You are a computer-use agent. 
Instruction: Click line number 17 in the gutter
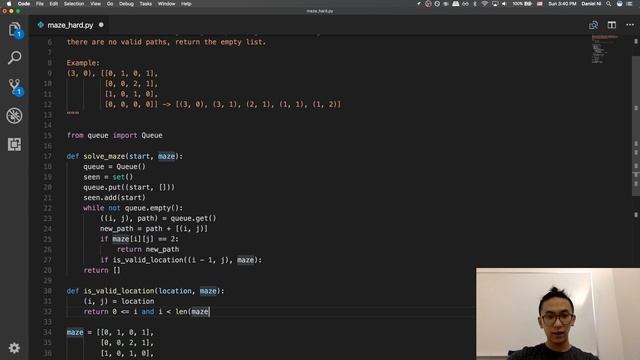point(47,156)
